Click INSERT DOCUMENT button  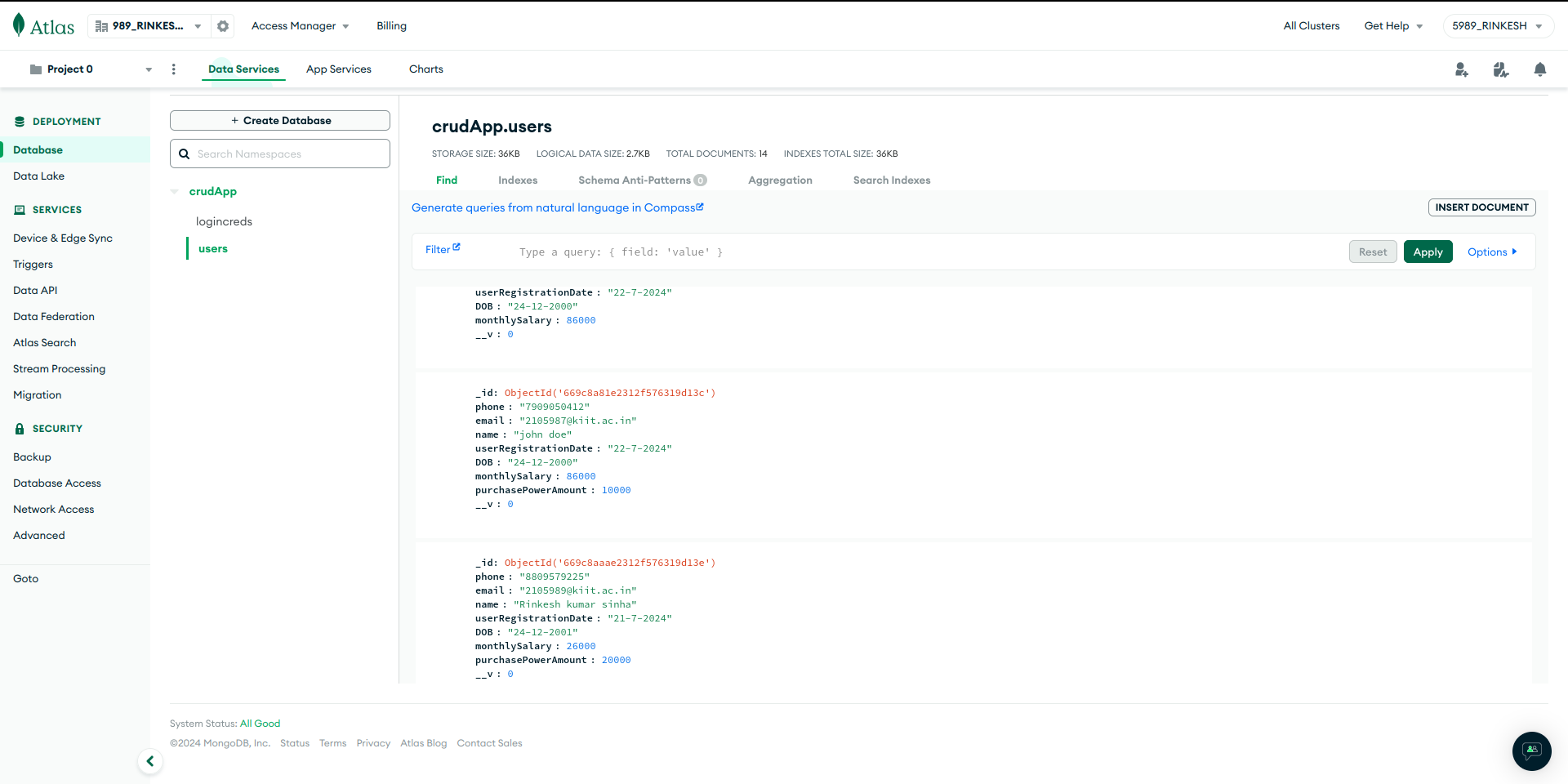click(x=1481, y=207)
